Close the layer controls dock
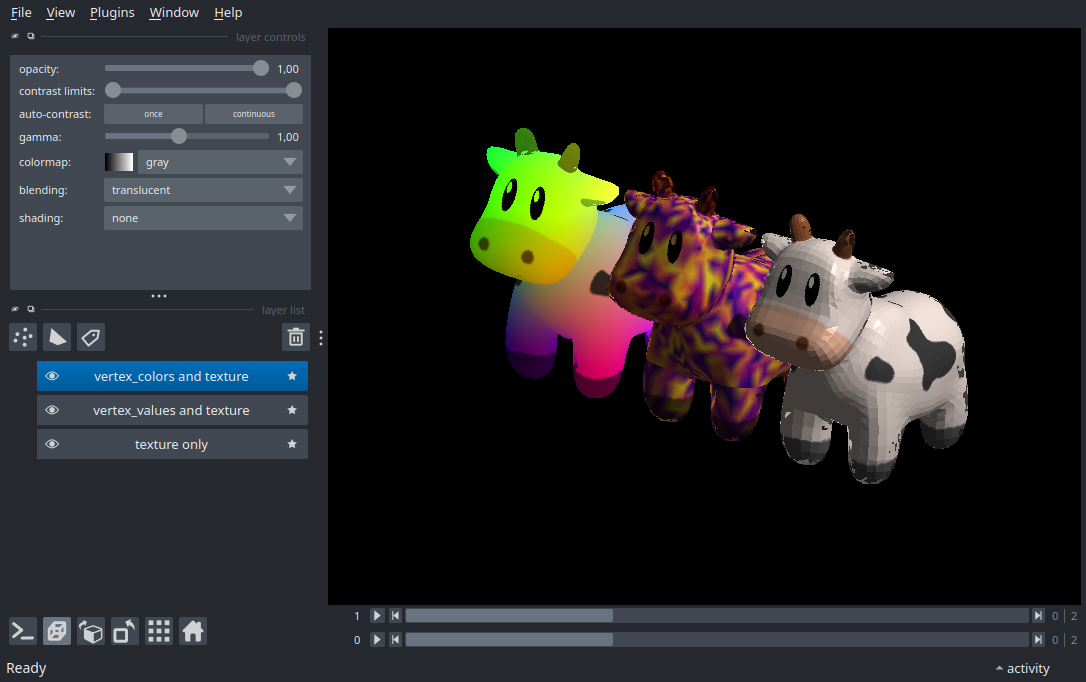Image resolution: width=1086 pixels, height=682 pixels. point(15,36)
